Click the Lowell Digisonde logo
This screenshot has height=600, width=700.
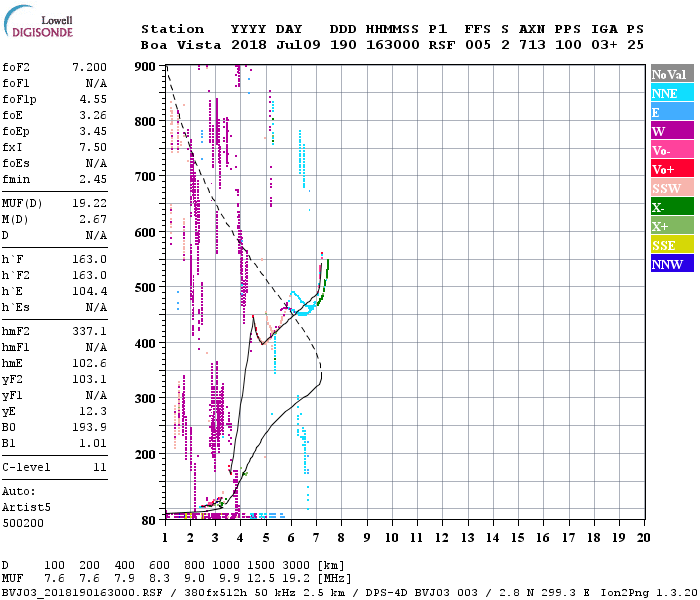[38, 22]
